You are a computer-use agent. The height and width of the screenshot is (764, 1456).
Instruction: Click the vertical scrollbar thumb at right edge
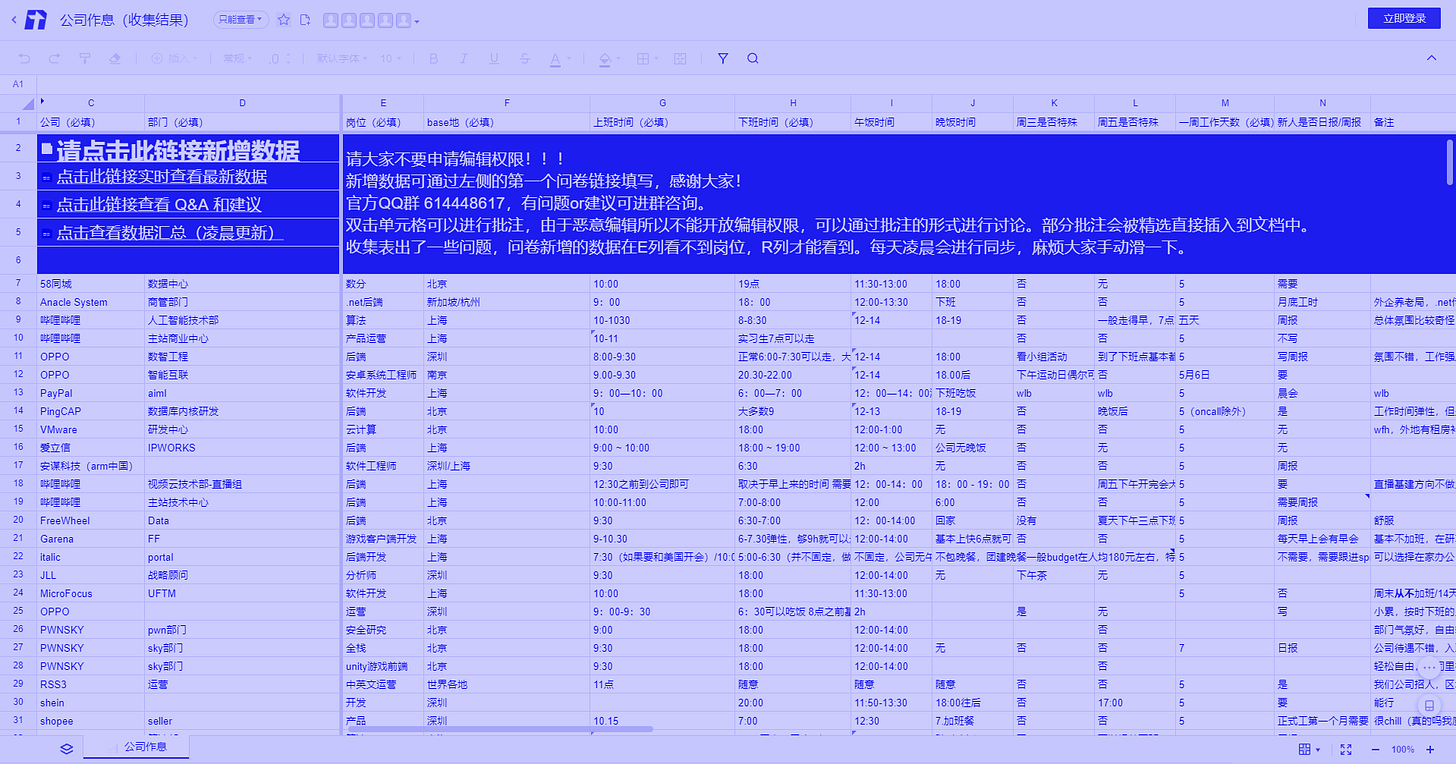(1450, 161)
